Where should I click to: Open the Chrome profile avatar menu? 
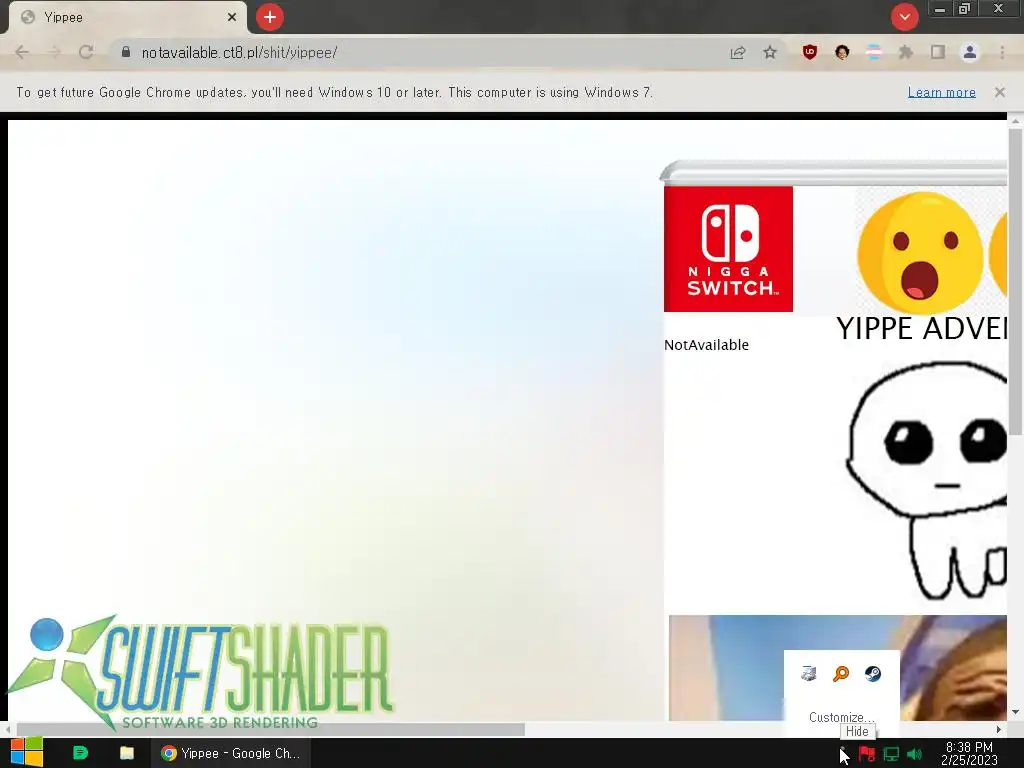970,52
